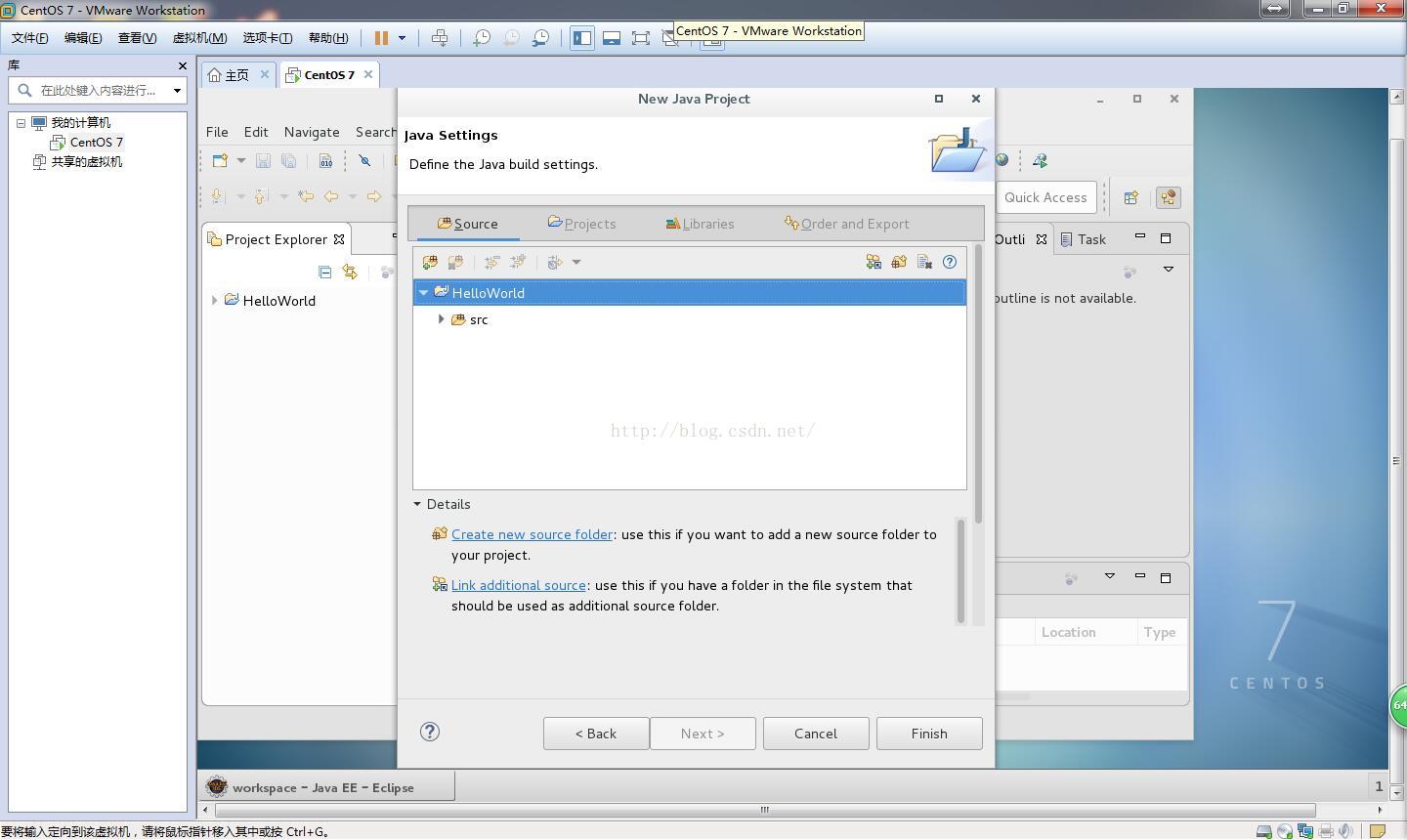
Task: Collapse the HelloWorld node in the source tree
Action: (423, 292)
